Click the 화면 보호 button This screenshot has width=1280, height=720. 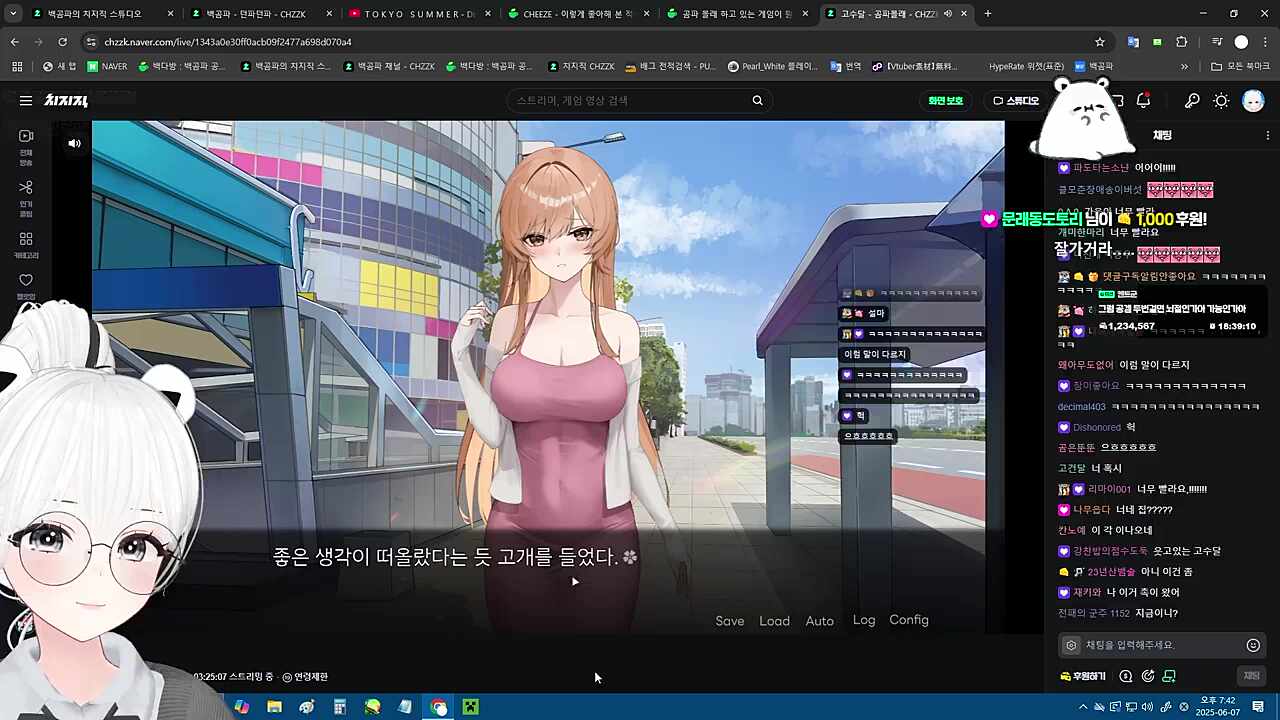coord(945,100)
